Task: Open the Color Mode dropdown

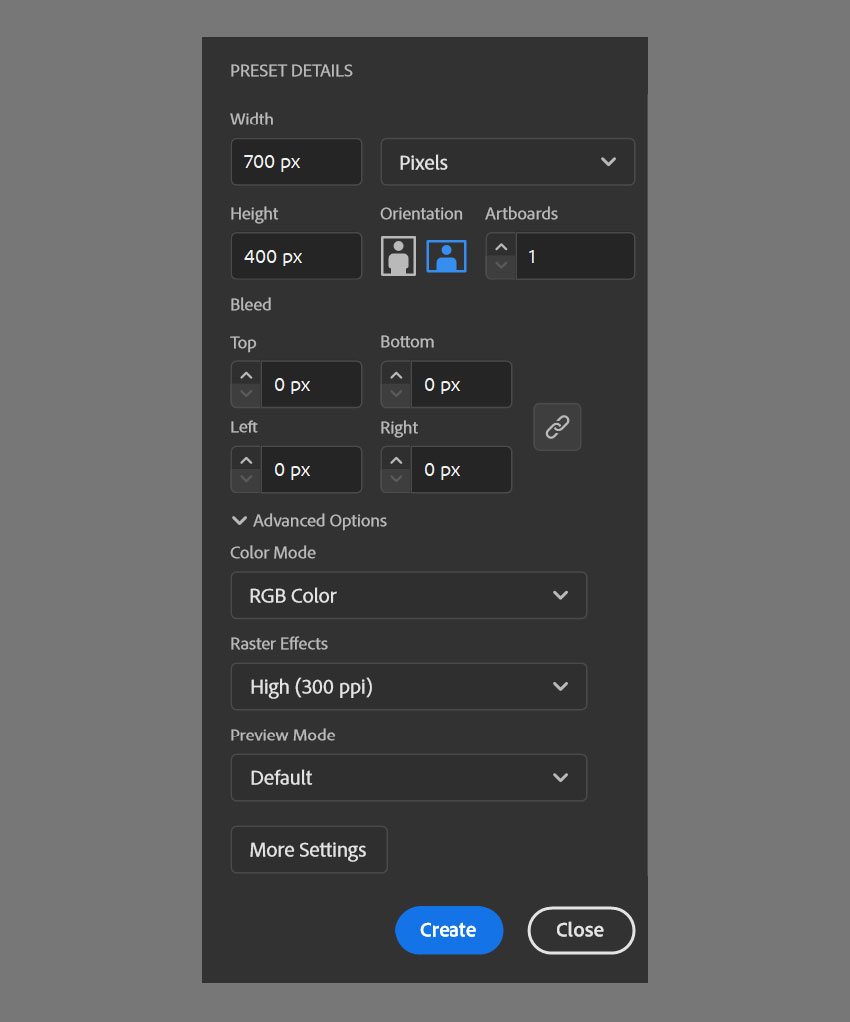Action: pos(408,595)
